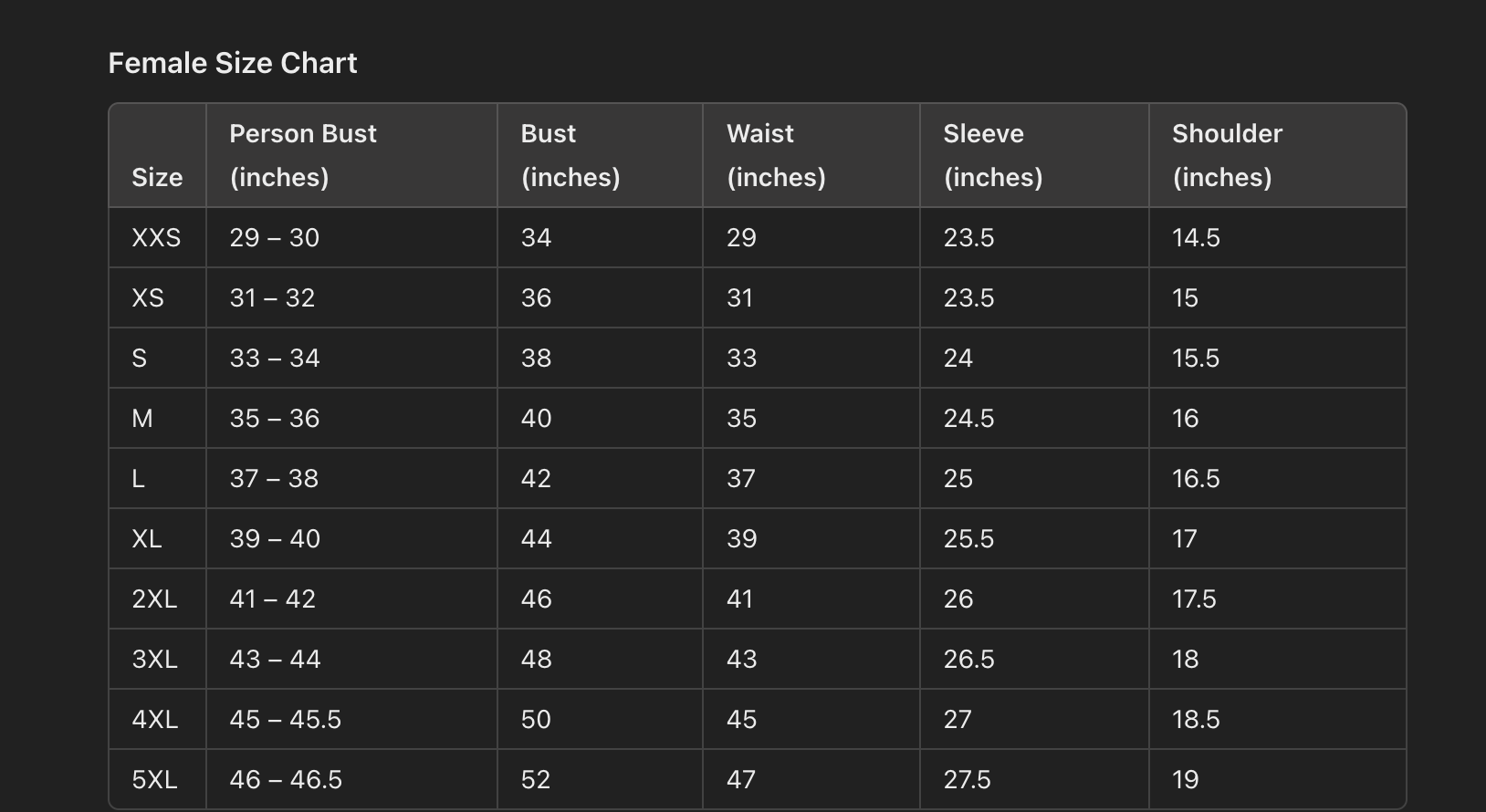
Task: Select the M size row label
Action: 142,418
